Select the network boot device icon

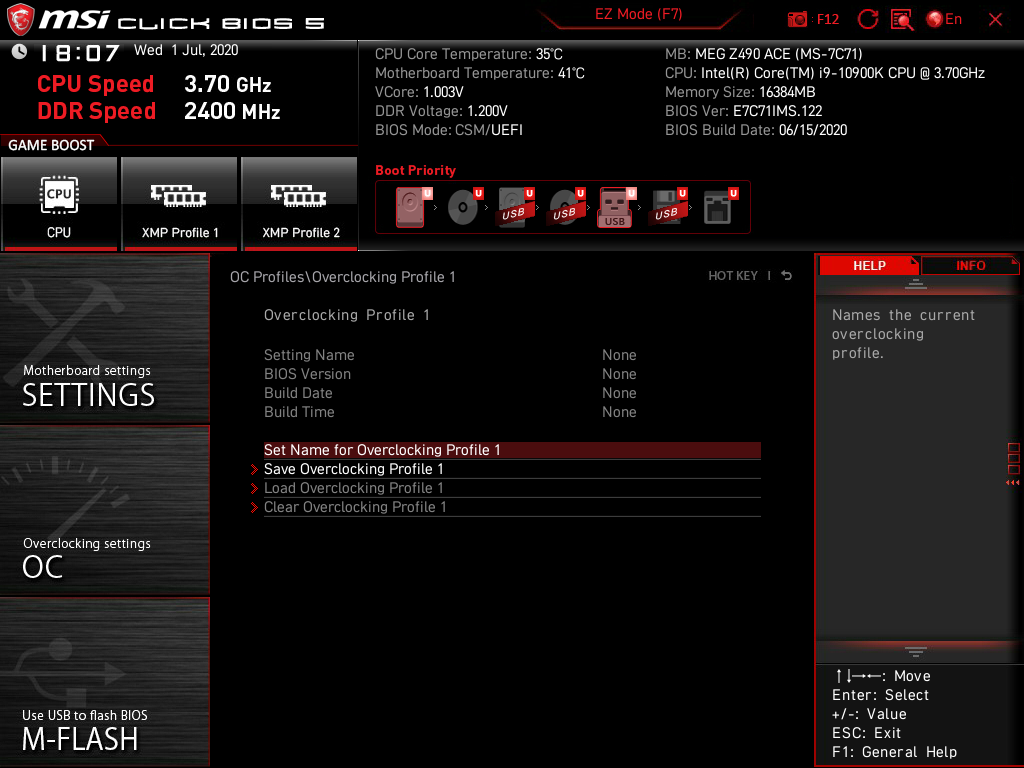(715, 207)
